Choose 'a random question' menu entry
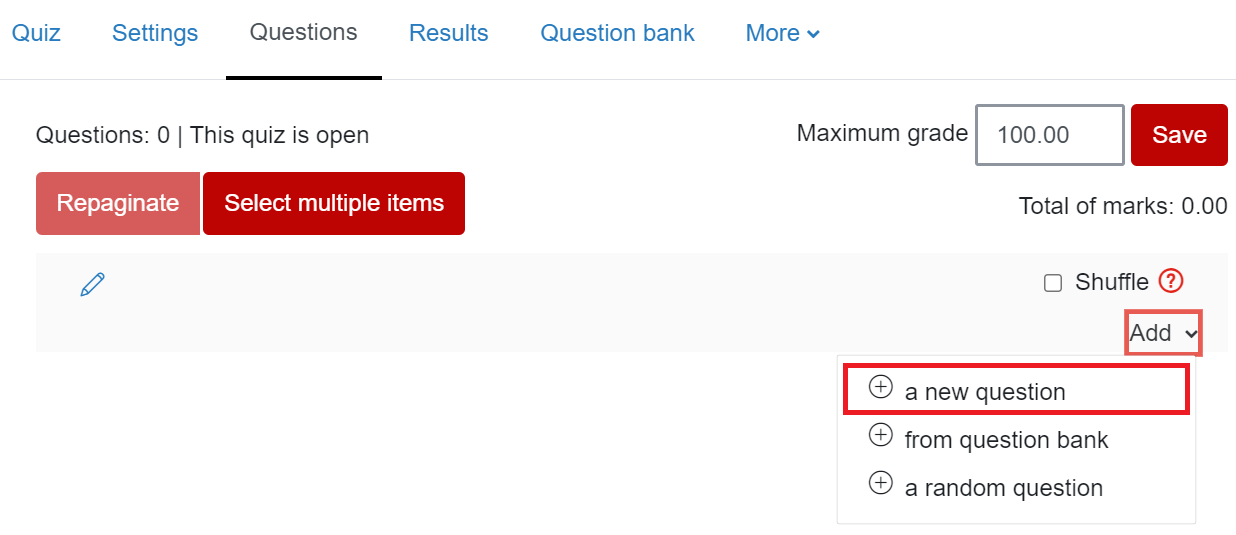 click(x=1003, y=488)
